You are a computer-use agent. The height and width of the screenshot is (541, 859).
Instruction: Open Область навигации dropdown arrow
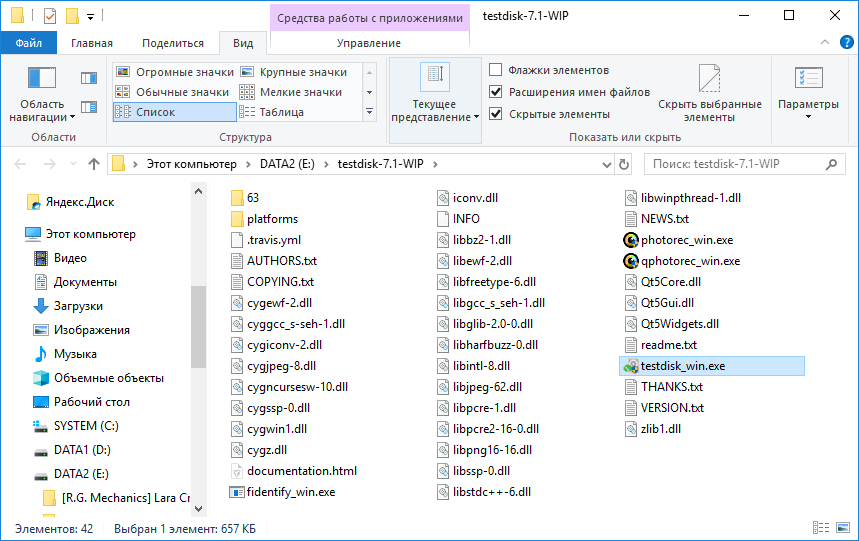(72, 117)
